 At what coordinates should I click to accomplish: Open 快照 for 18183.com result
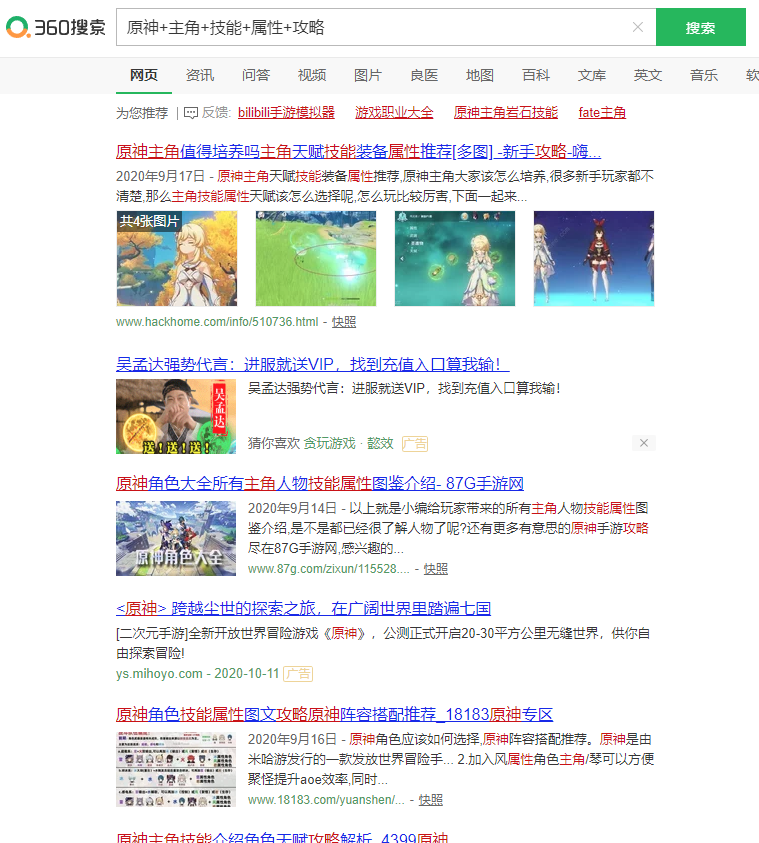coord(431,800)
